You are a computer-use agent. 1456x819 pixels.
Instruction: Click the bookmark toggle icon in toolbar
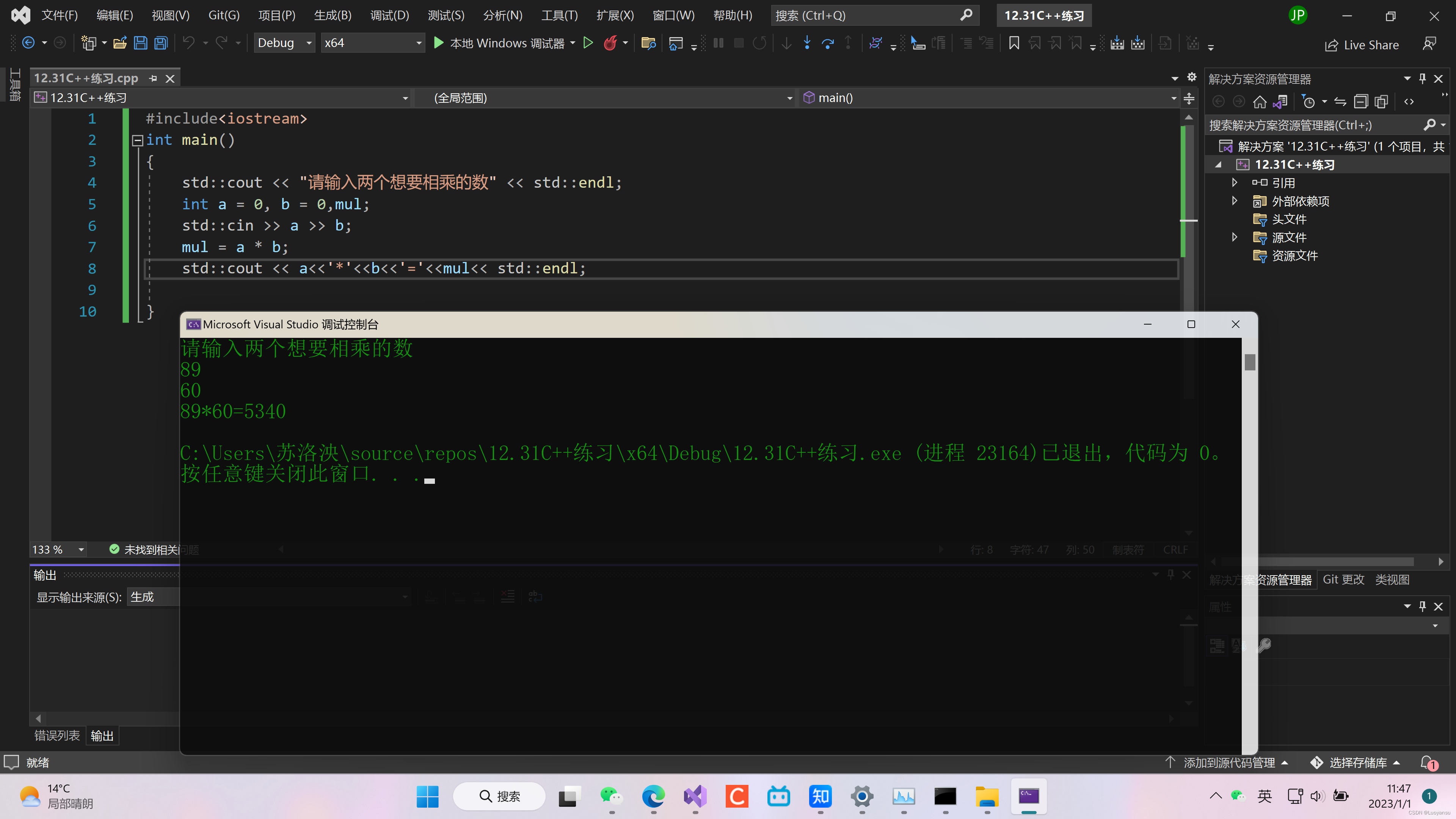[1014, 43]
